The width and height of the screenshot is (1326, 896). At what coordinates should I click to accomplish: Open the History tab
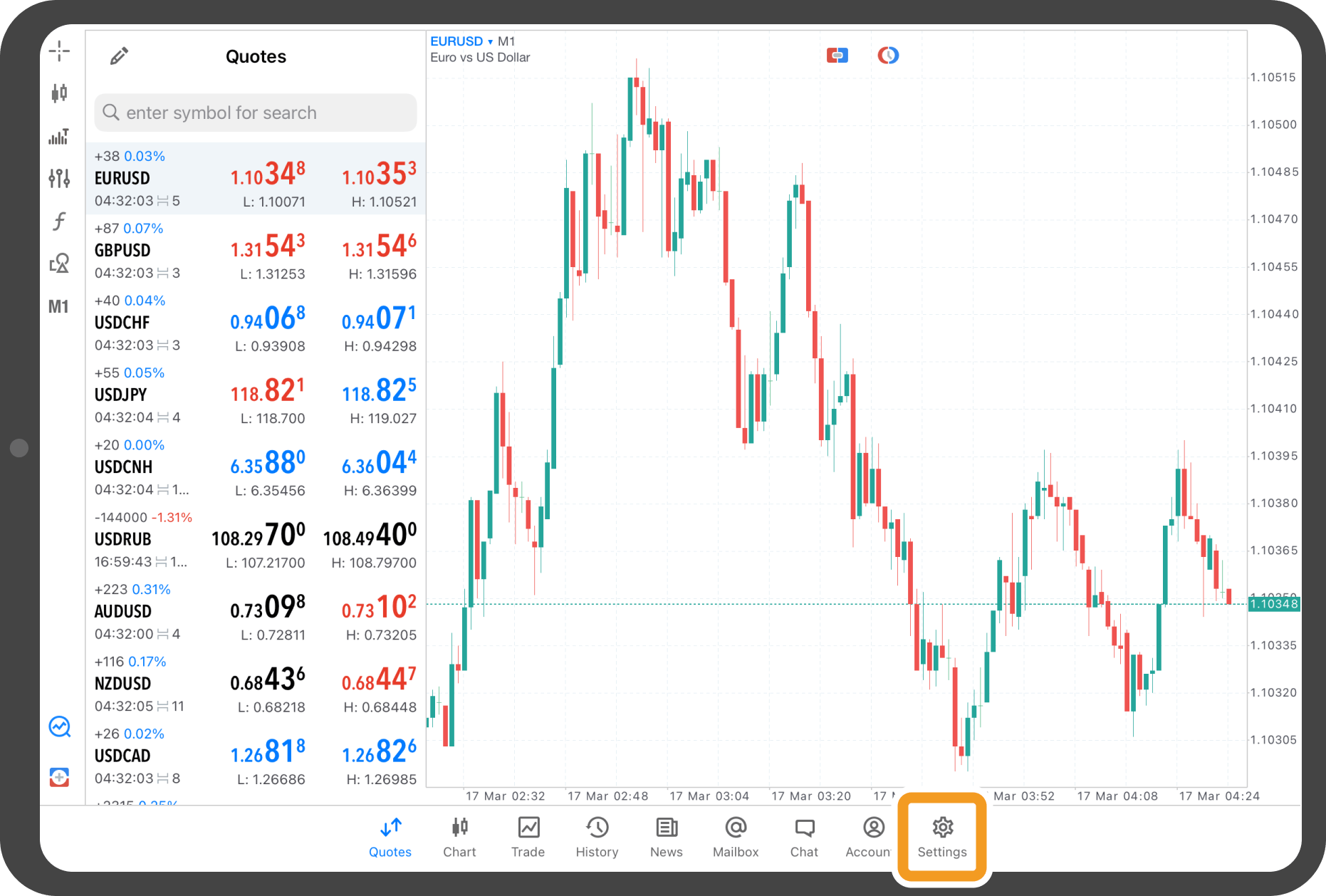coord(597,837)
